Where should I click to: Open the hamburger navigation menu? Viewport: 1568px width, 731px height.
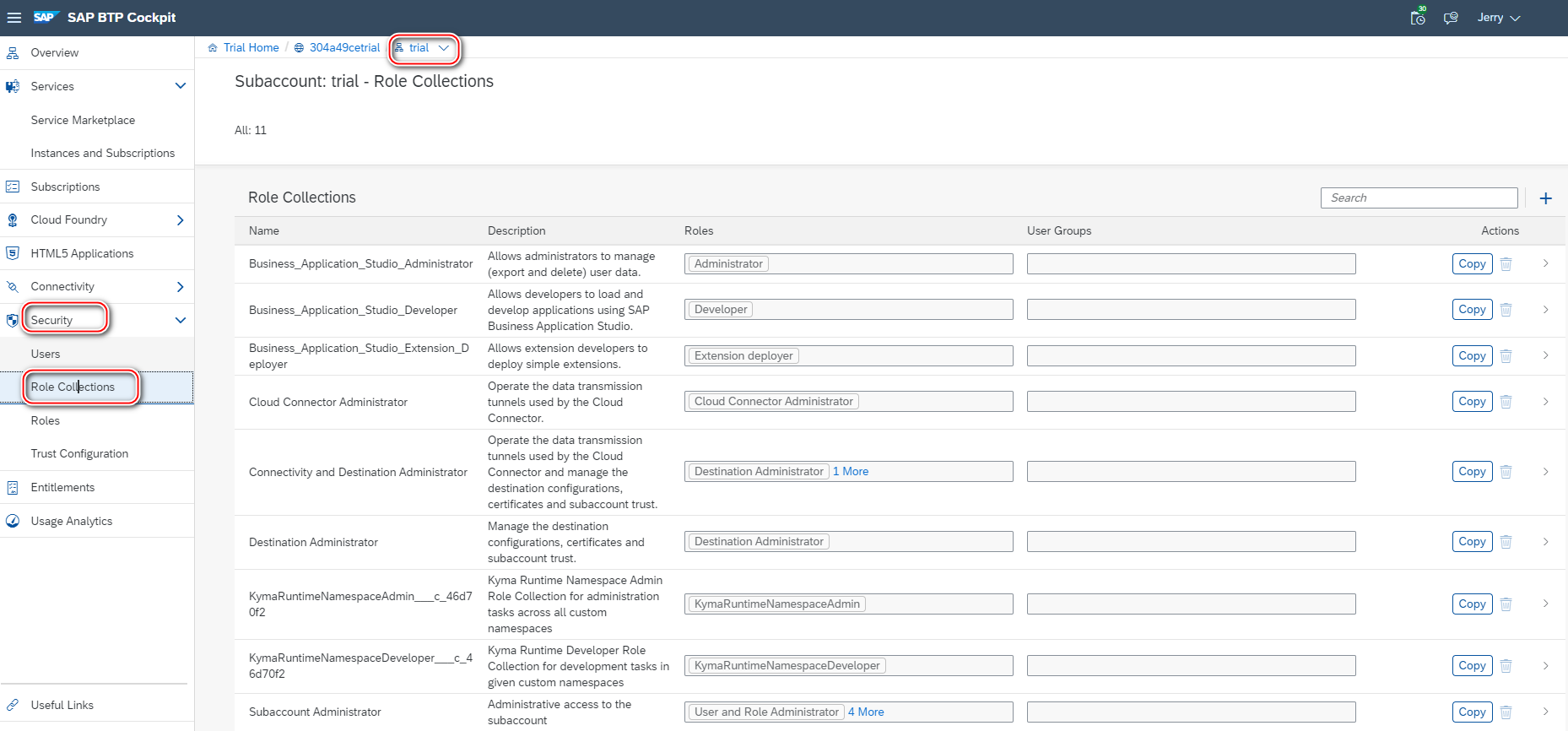(14, 18)
